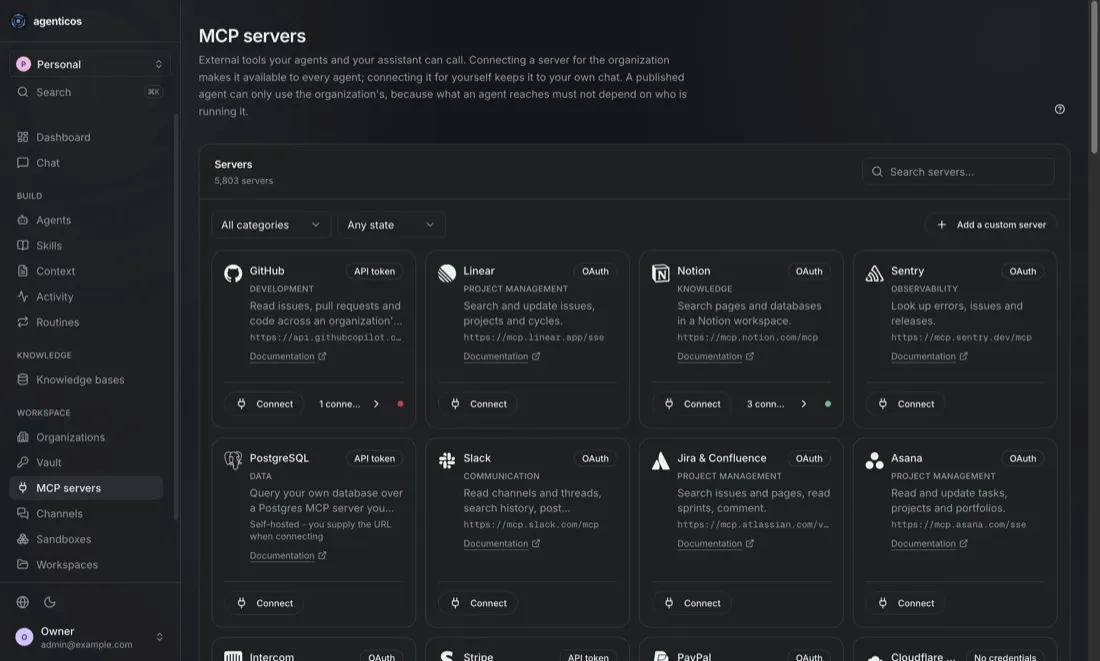Click the Slack logo on its card
1100x661 pixels.
[x=447, y=460]
